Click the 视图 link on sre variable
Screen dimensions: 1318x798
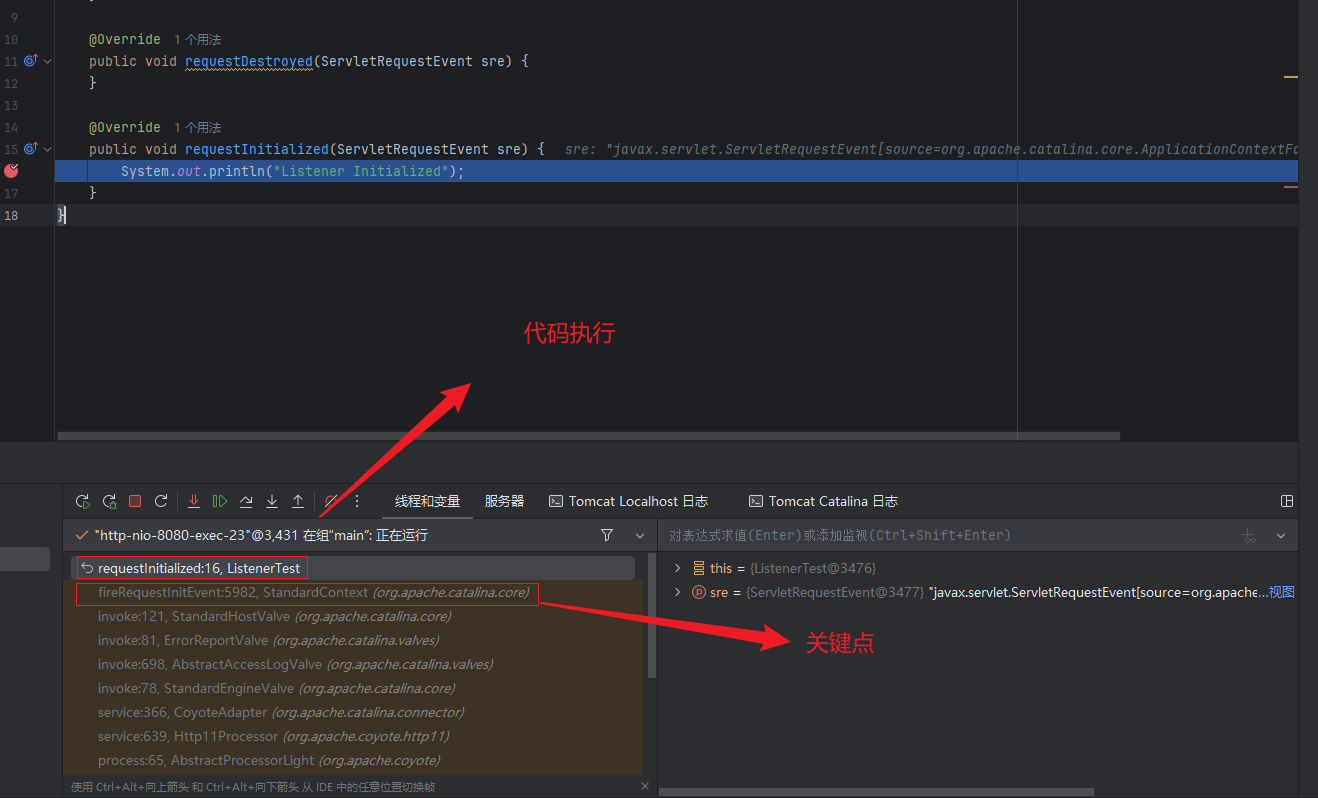(1281, 592)
